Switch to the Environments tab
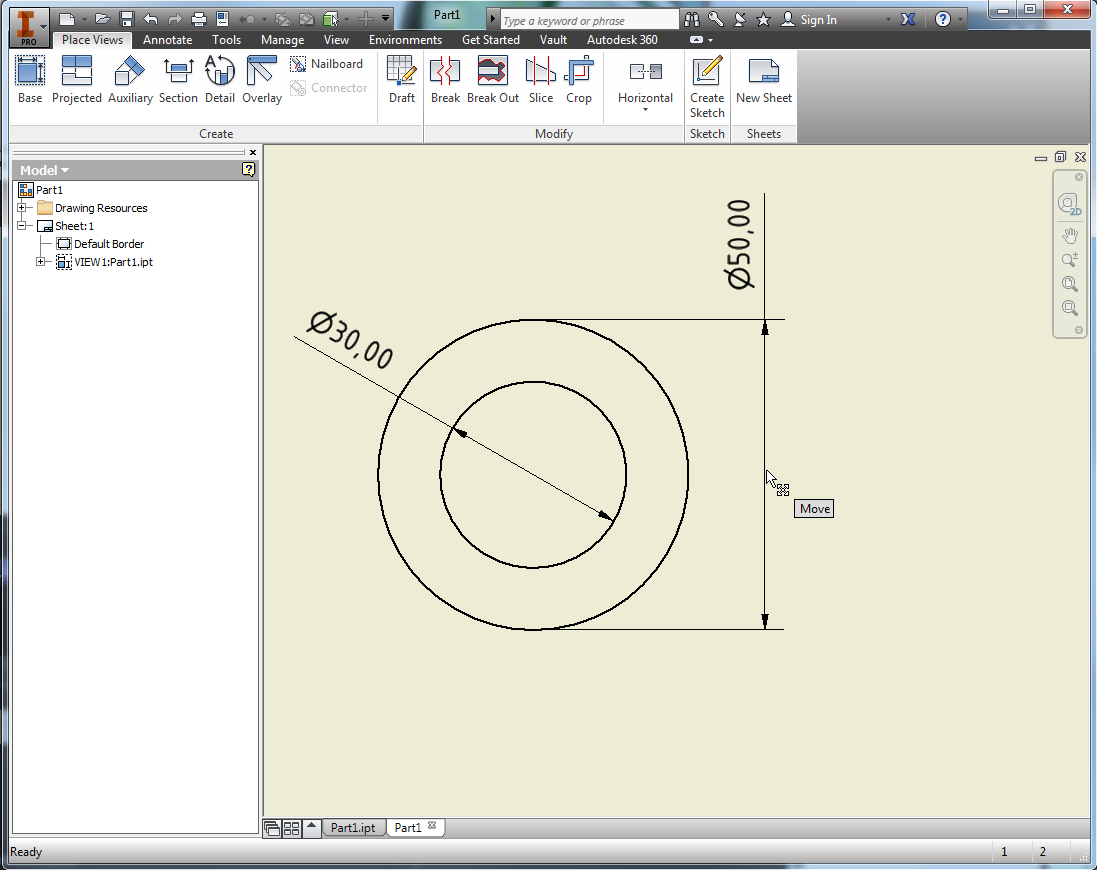Image resolution: width=1097 pixels, height=870 pixels. [405, 40]
